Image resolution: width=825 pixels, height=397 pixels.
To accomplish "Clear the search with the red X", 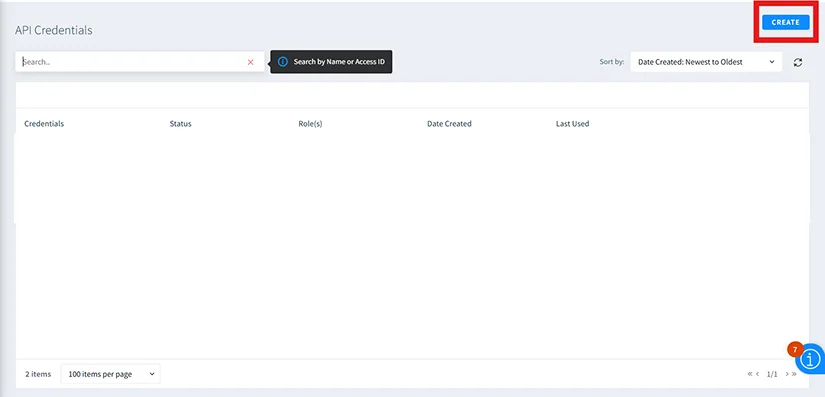I will pyautogui.click(x=250, y=62).
